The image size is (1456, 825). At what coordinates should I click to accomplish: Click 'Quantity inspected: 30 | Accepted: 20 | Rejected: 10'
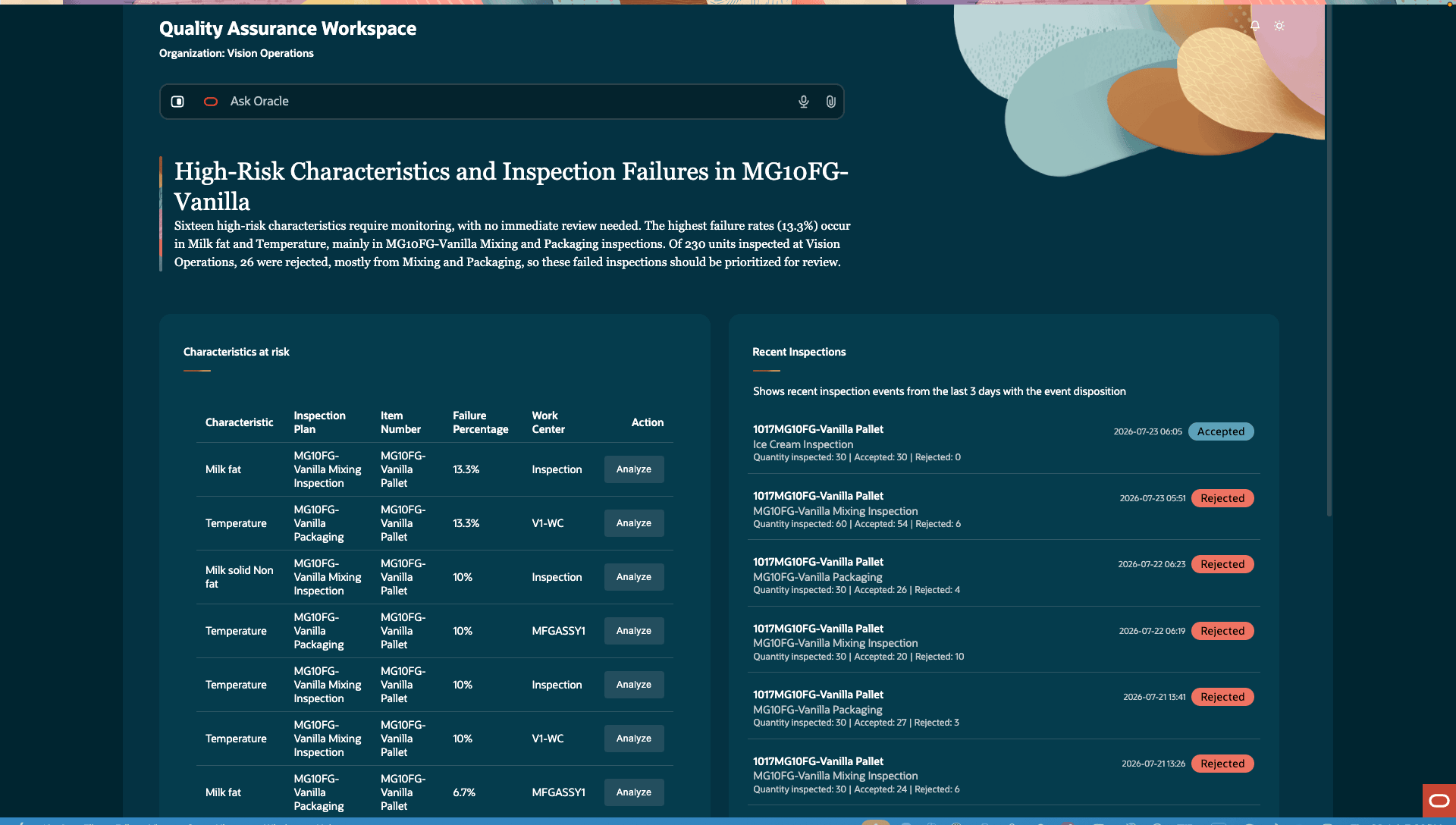(x=858, y=657)
